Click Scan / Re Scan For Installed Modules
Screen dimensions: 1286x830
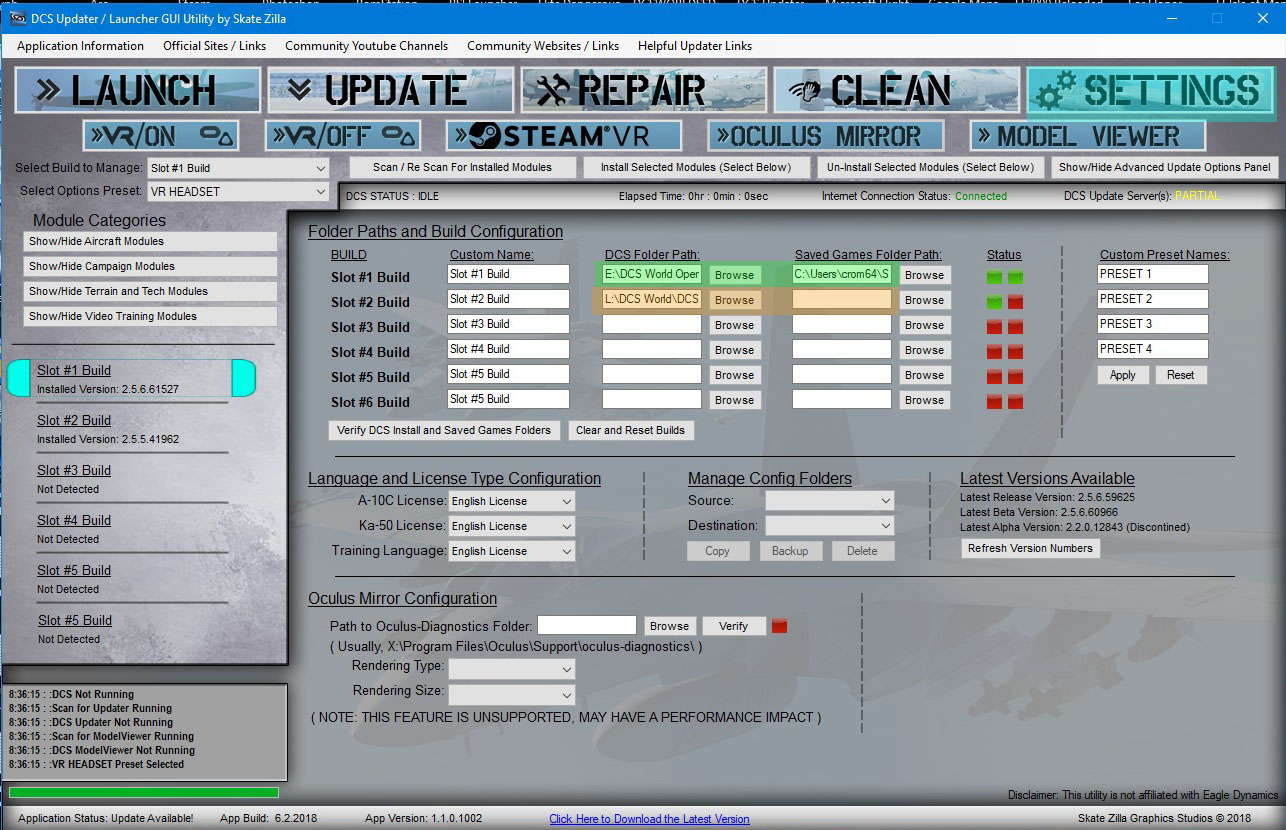coord(461,167)
